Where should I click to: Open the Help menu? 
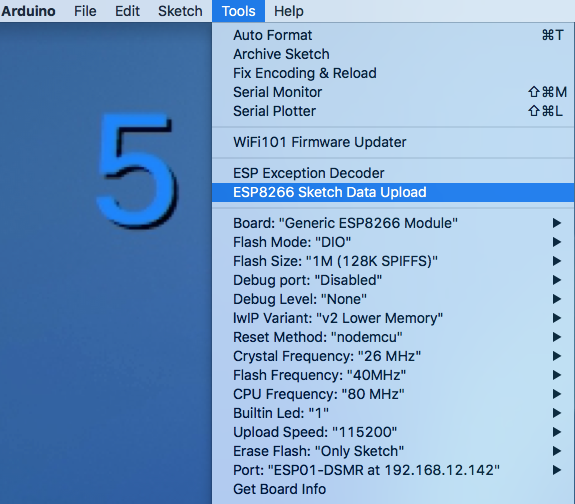[x=289, y=11]
